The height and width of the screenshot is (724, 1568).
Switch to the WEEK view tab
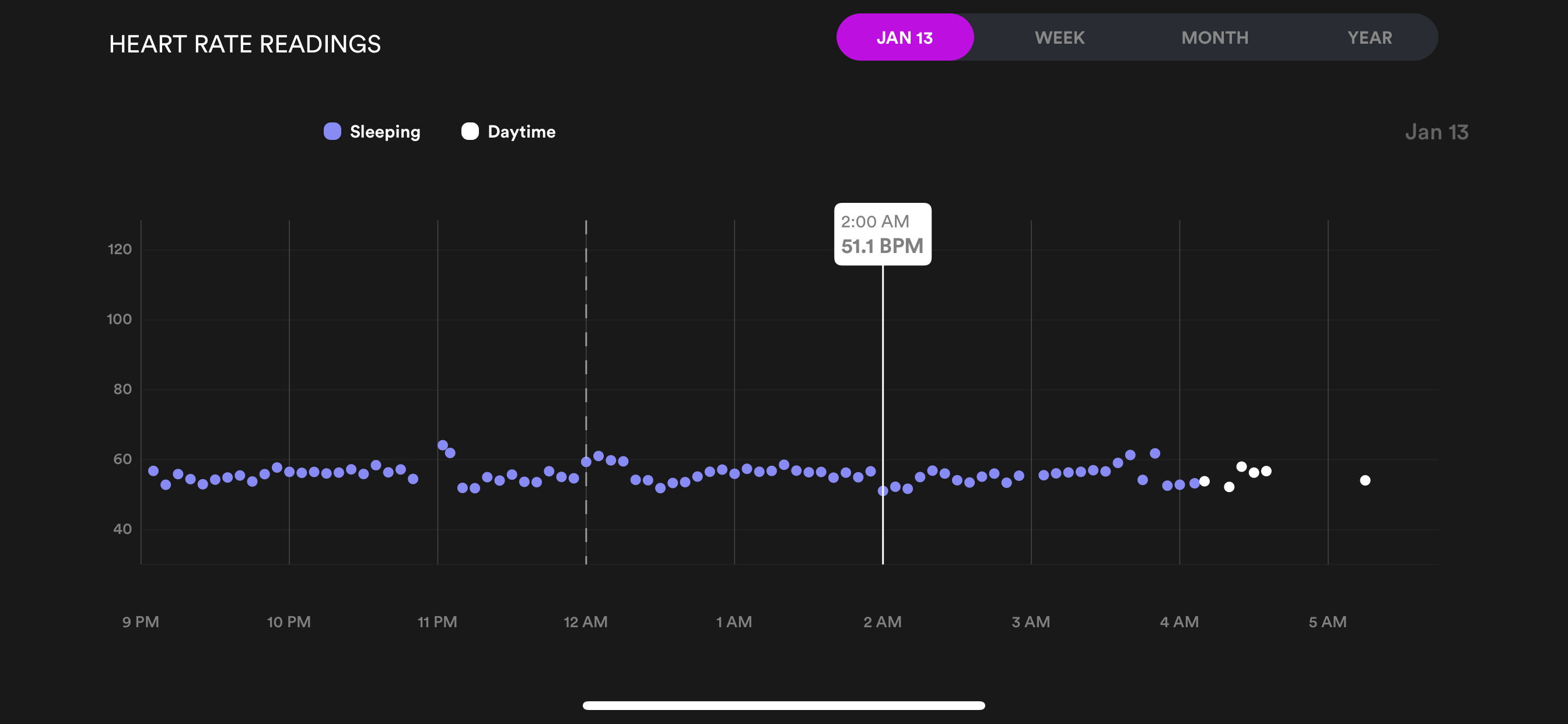click(1059, 38)
